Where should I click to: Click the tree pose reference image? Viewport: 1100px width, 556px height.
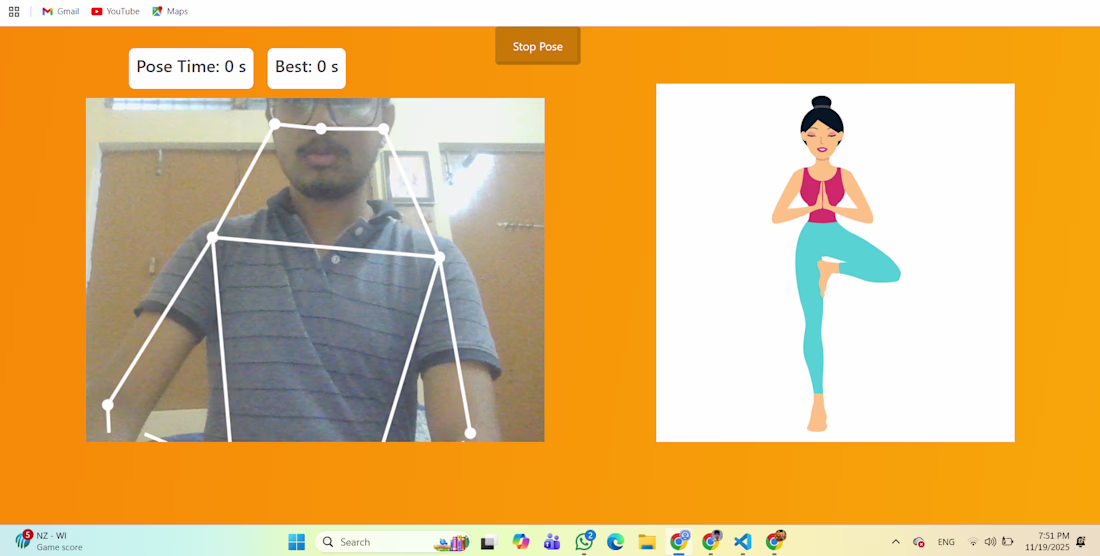tap(835, 263)
